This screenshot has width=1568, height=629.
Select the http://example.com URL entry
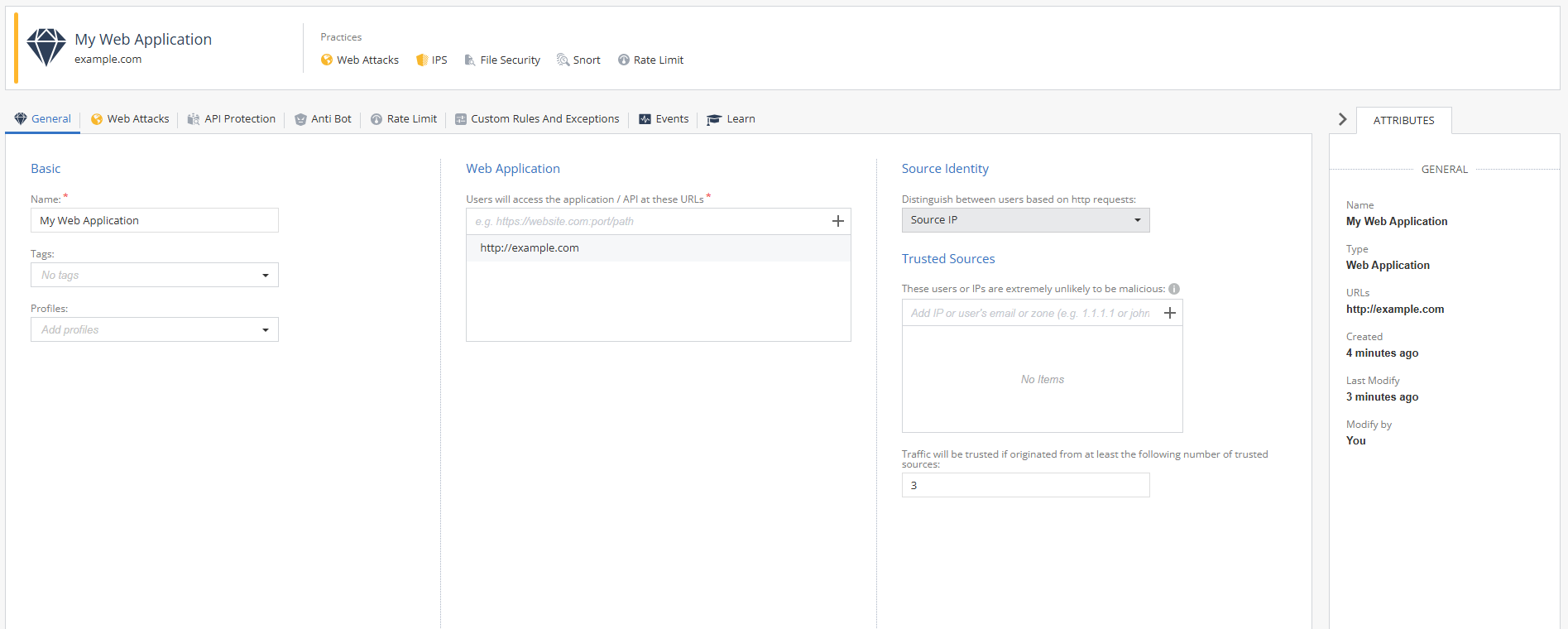pos(530,248)
